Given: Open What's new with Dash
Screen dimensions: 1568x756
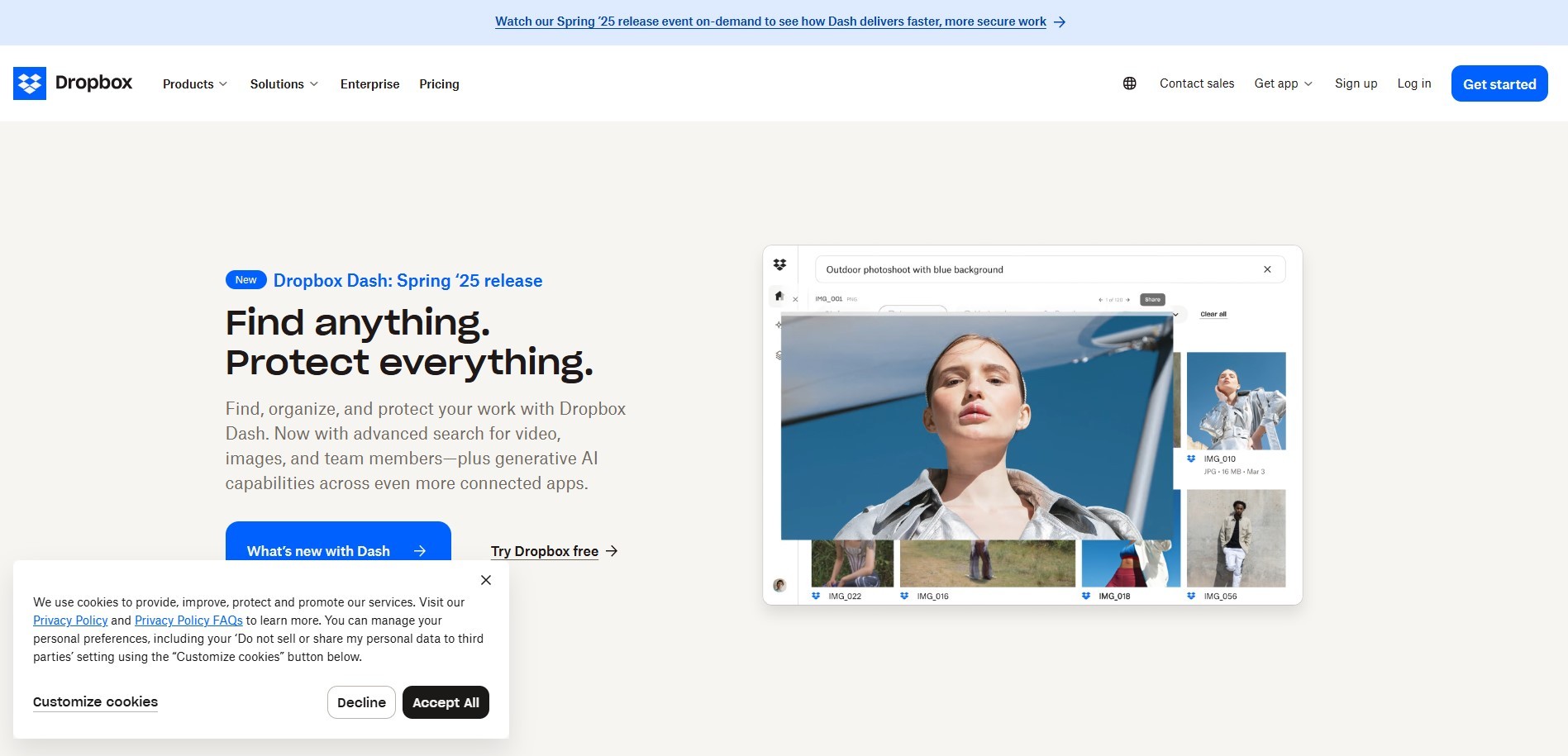Looking at the screenshot, I should click(x=338, y=542).
